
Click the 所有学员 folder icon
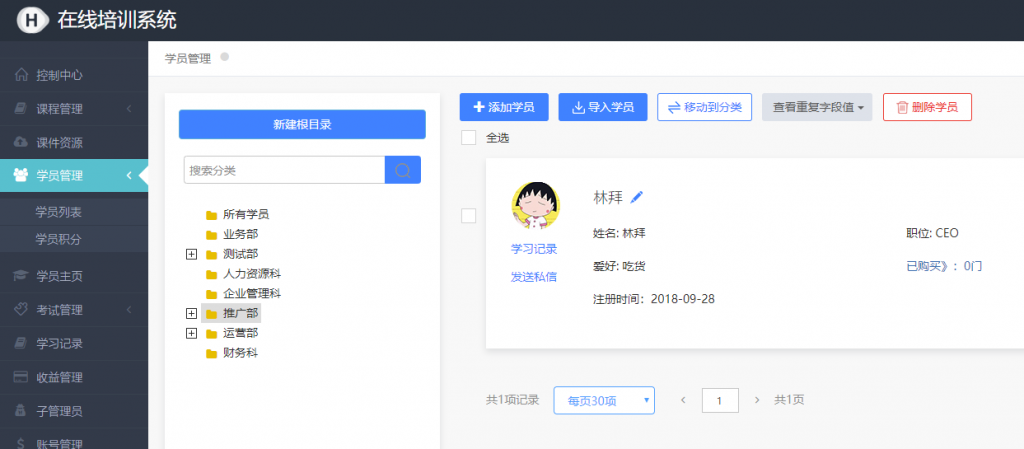211,215
